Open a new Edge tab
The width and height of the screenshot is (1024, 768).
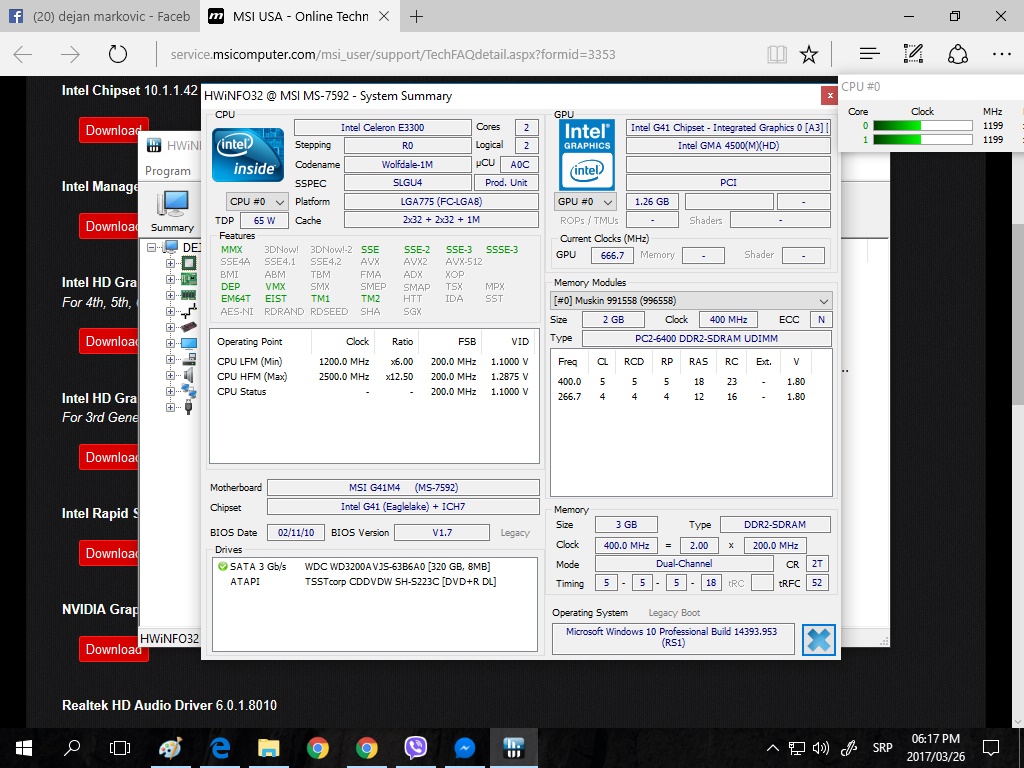[x=416, y=16]
